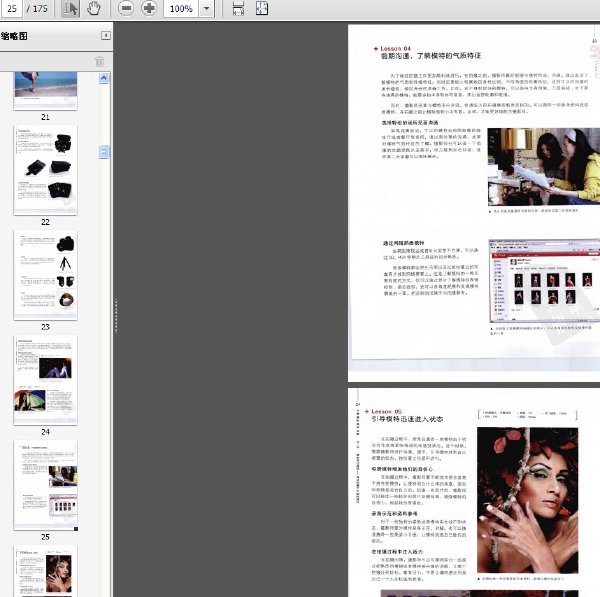Click the Lesson 05 heading text
This screenshot has height=597, width=600.
(386, 411)
